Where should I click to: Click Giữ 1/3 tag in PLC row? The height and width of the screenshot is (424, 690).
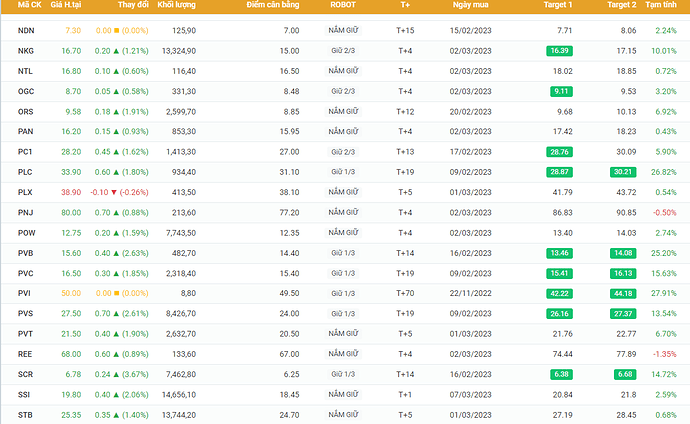tap(343, 172)
